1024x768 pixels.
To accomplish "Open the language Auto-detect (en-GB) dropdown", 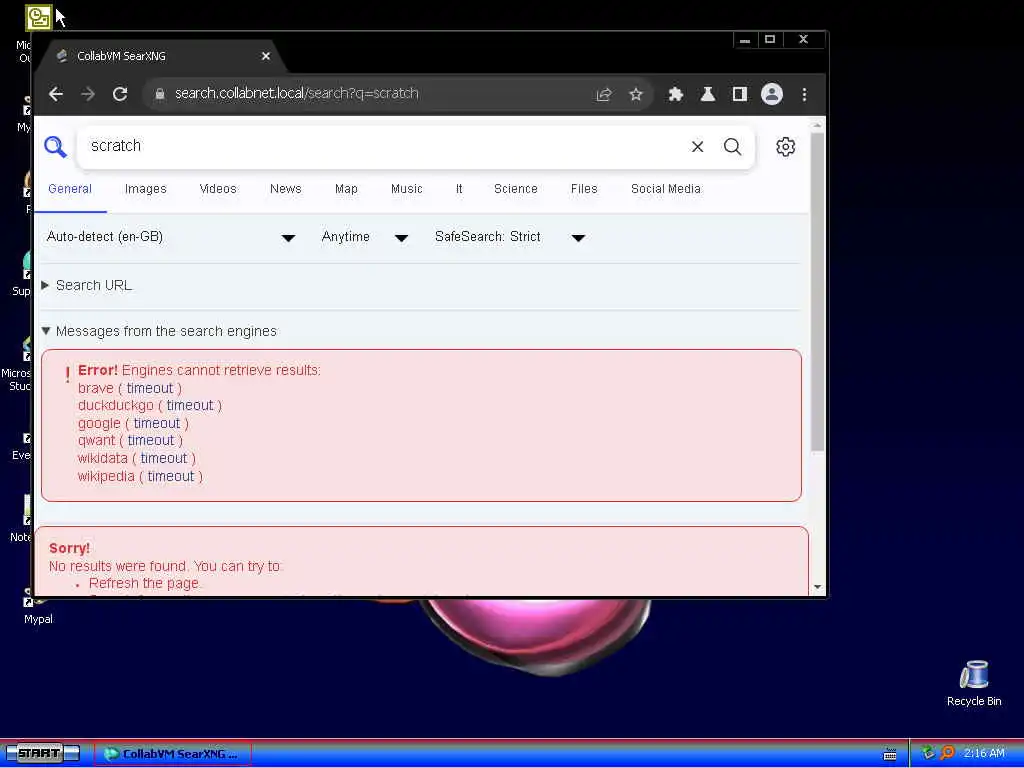I will pos(170,237).
